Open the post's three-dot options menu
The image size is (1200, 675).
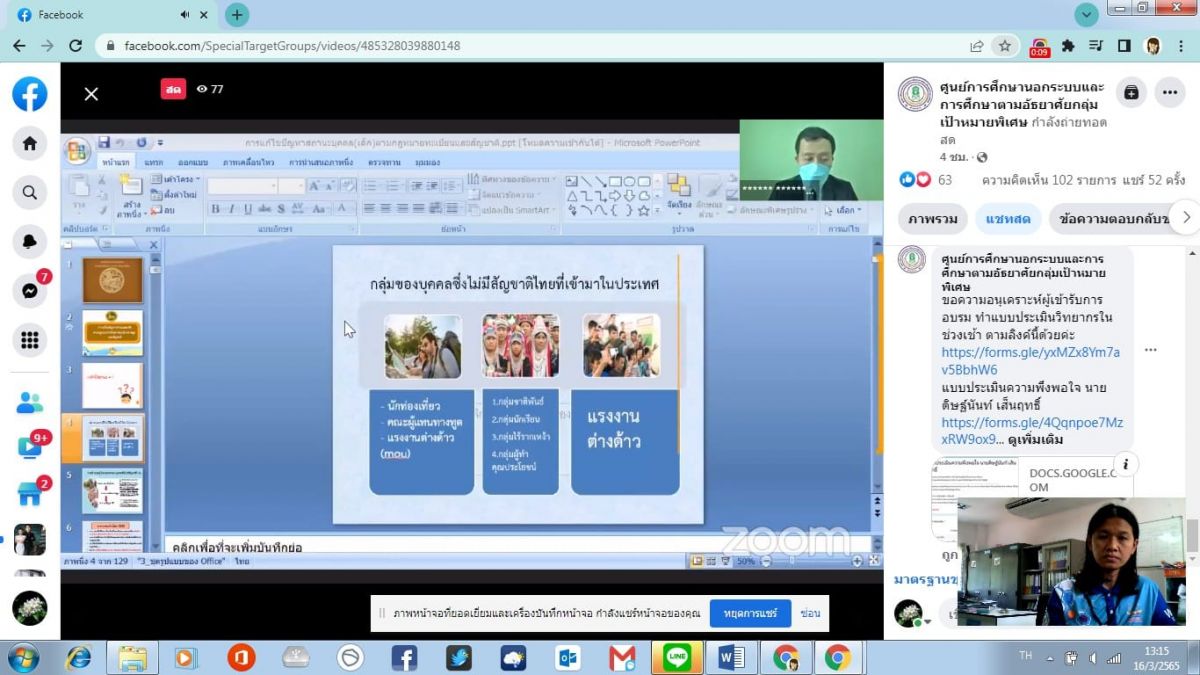1170,92
